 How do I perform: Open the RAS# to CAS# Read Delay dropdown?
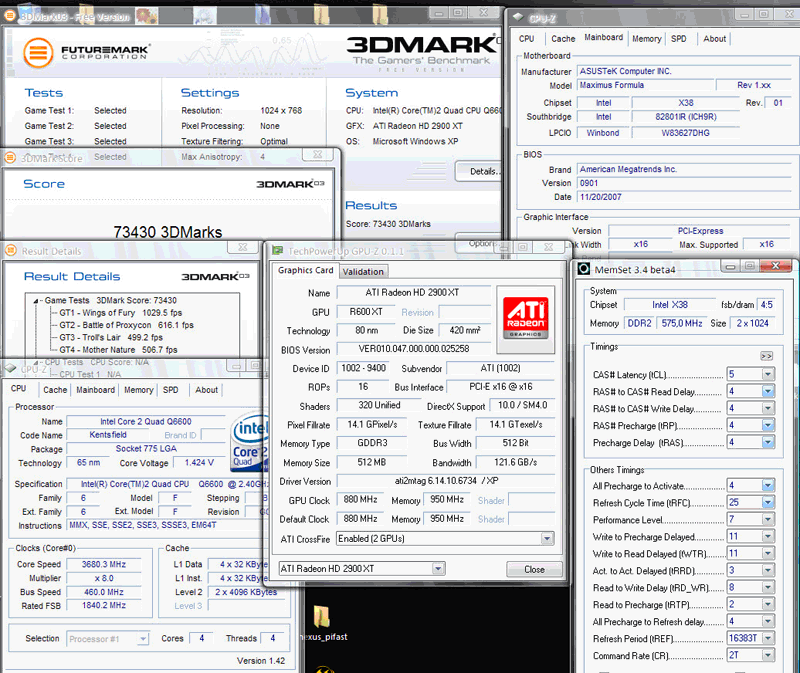point(768,391)
